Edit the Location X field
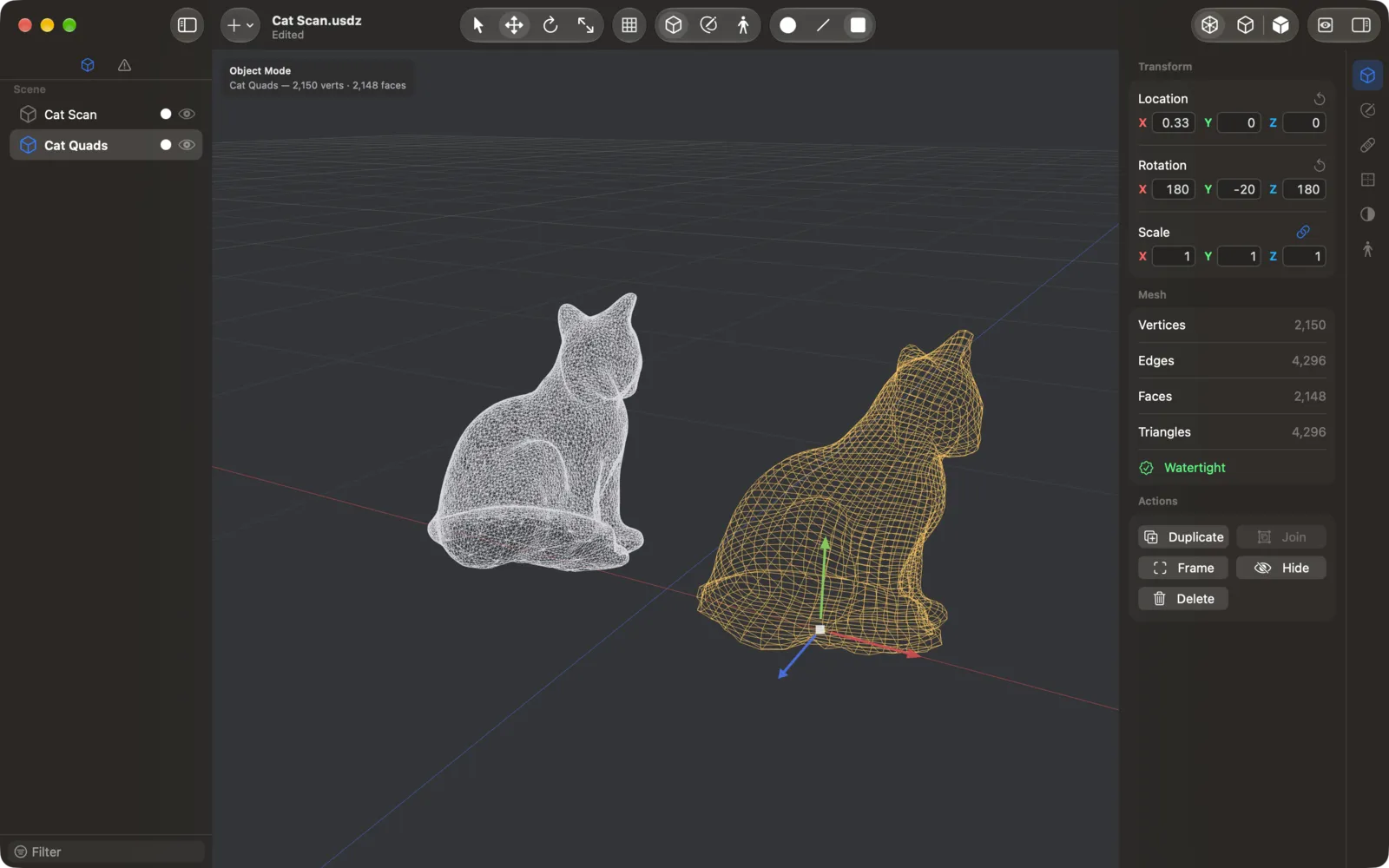The width and height of the screenshot is (1389, 868). click(1174, 123)
